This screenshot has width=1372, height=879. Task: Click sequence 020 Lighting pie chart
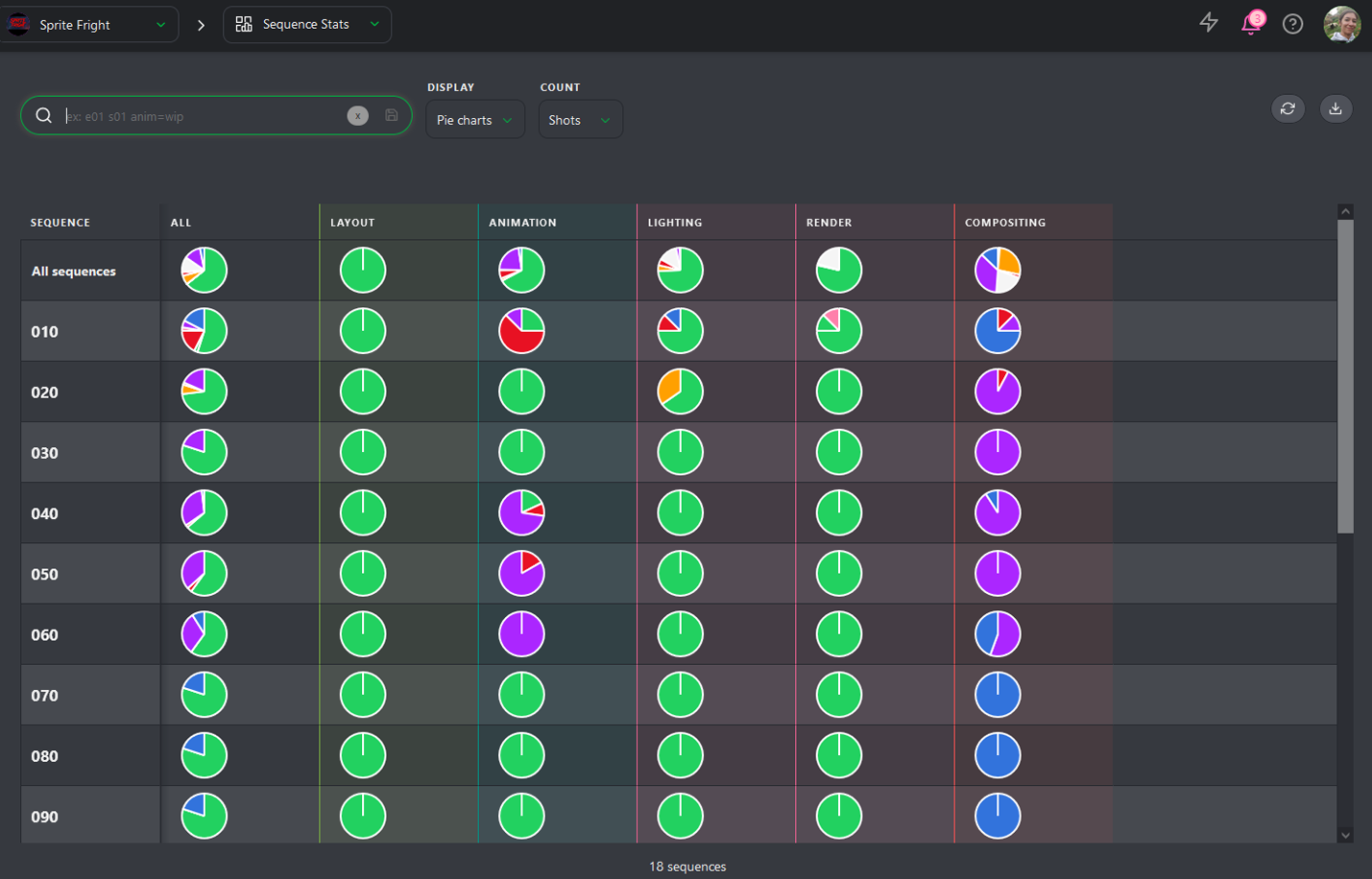681,392
